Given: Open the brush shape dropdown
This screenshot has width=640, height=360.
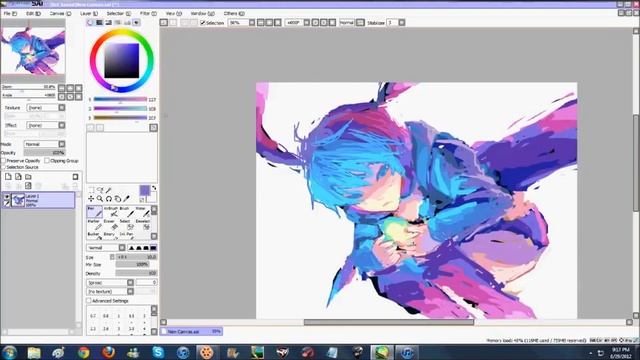Looking at the screenshot, I should pos(110,282).
